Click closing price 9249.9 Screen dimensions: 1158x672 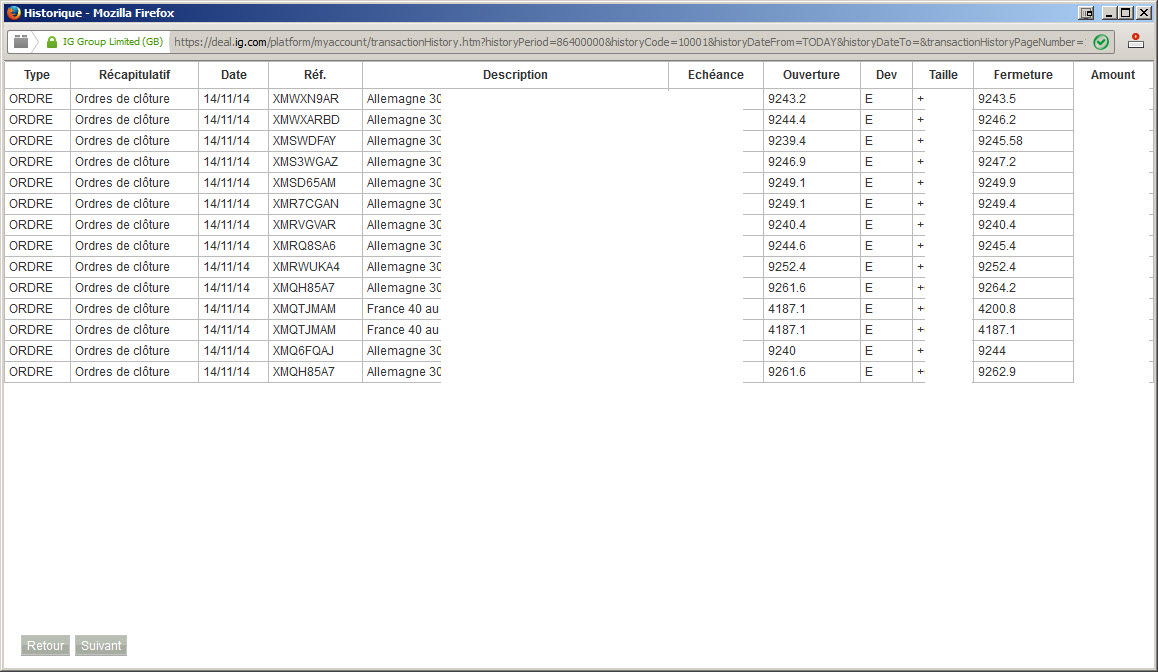click(x=997, y=182)
